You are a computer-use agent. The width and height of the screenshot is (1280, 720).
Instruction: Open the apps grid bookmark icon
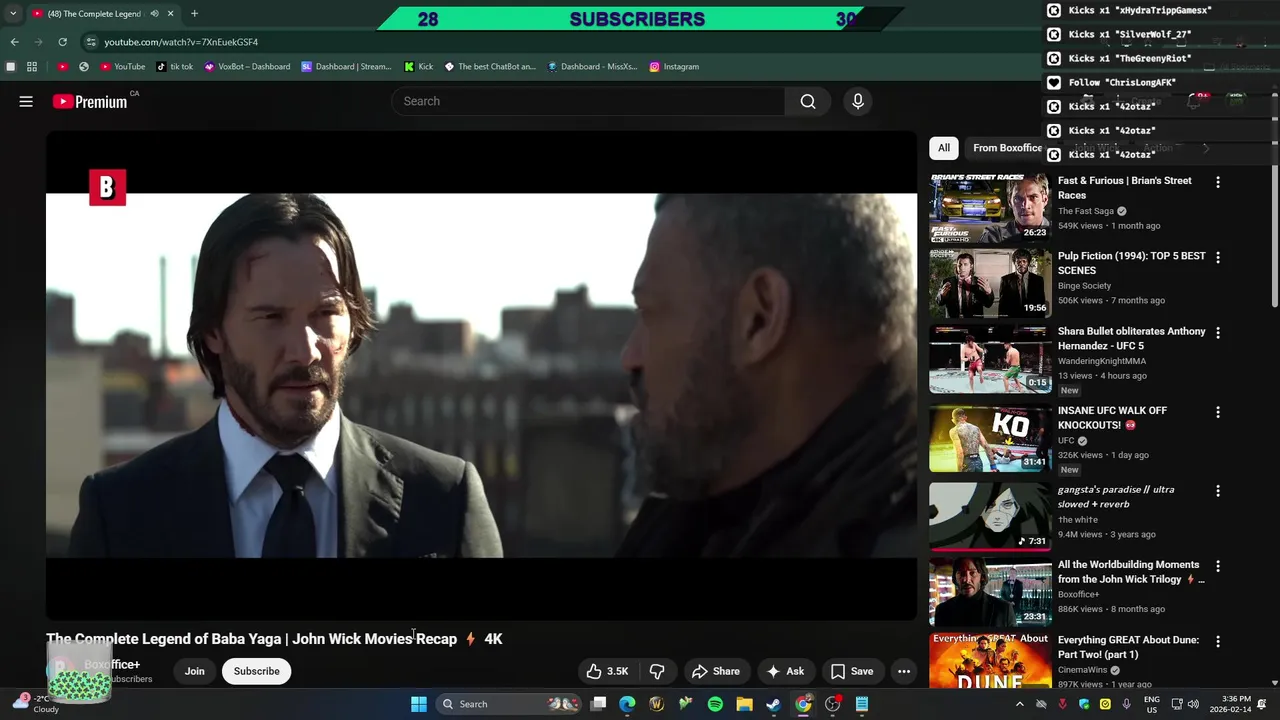(x=32, y=67)
